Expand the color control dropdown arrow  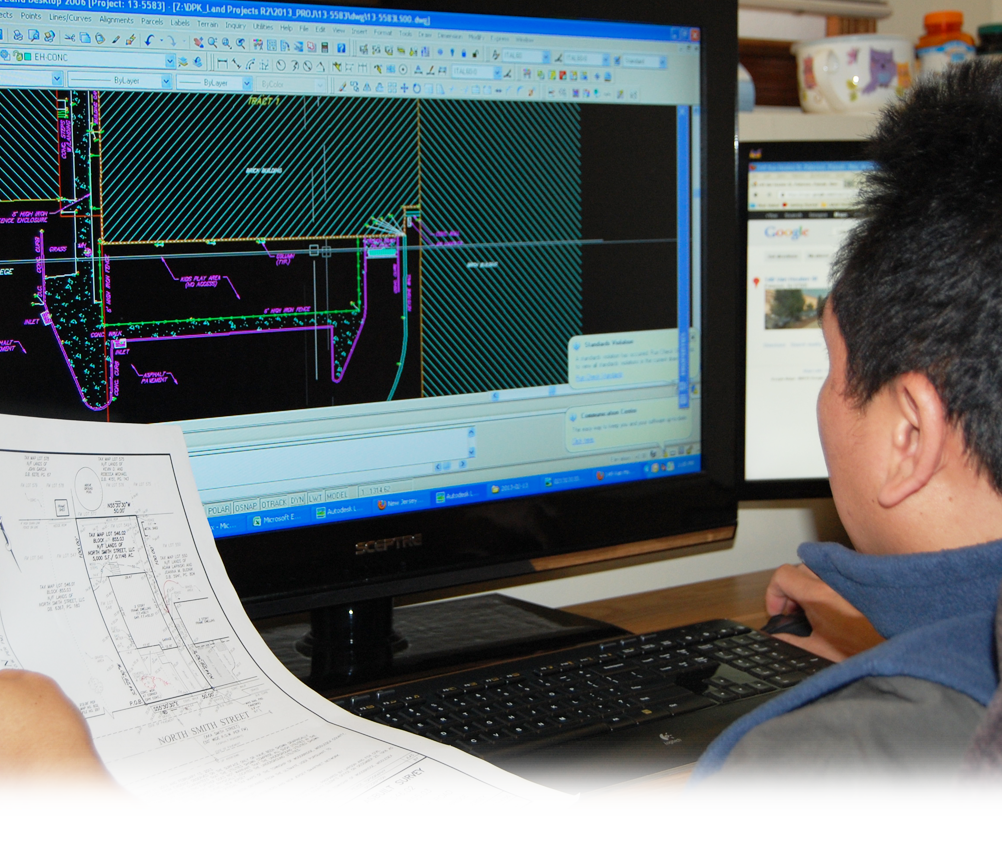[x=57, y=79]
